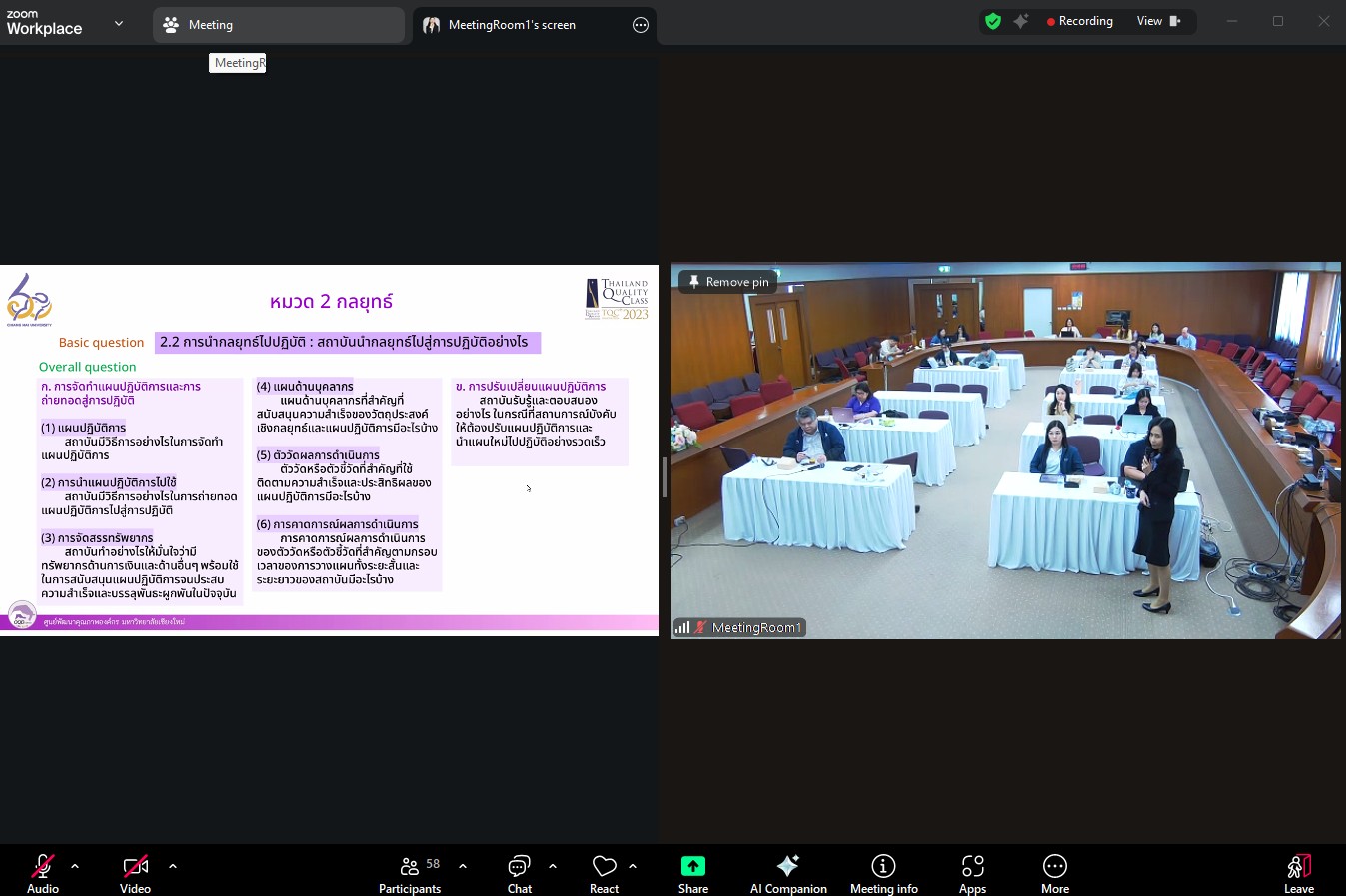Start camera using the Video button
1346x896 pixels.
click(x=135, y=871)
